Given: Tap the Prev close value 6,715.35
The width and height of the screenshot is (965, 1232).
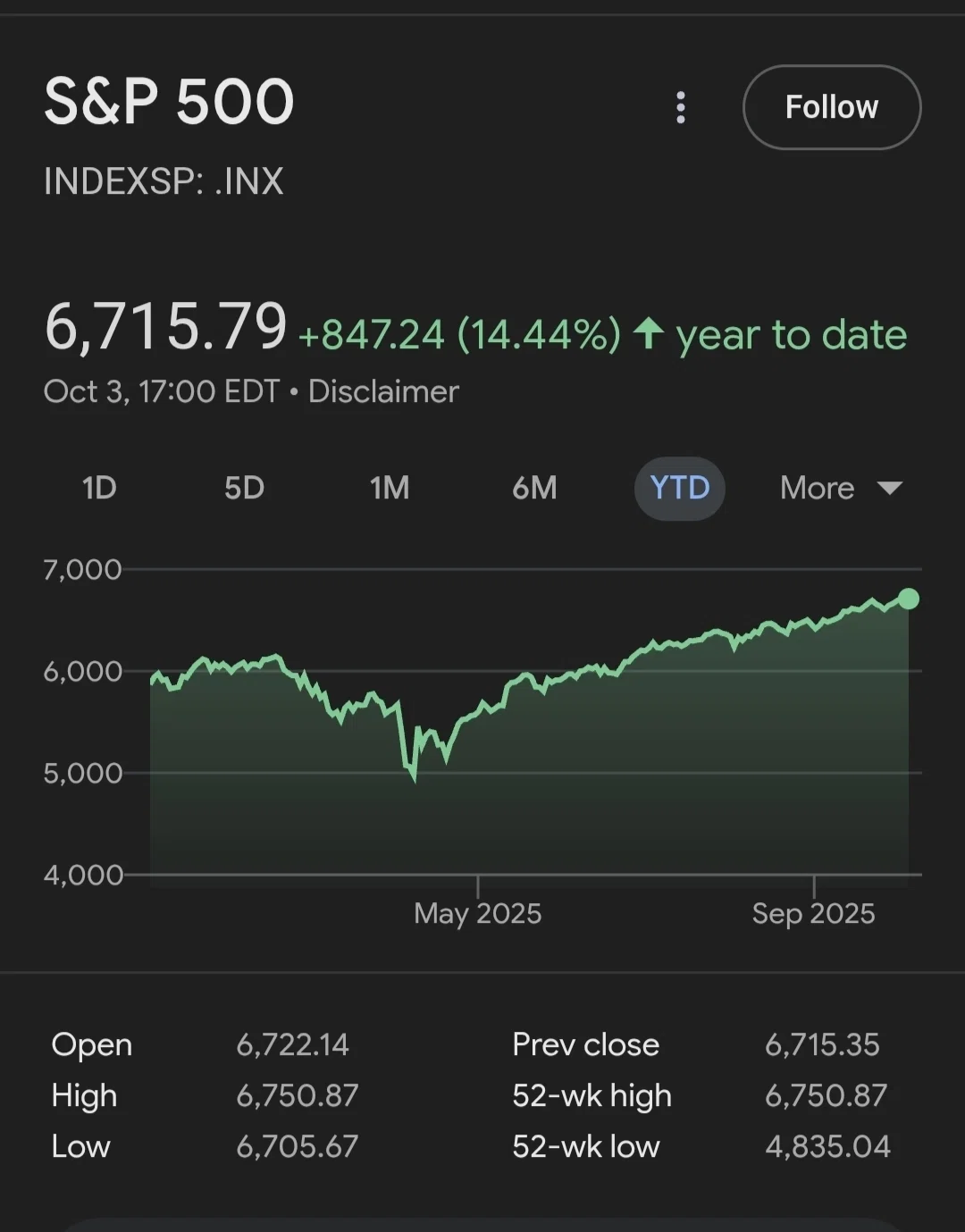Looking at the screenshot, I should 822,1044.
